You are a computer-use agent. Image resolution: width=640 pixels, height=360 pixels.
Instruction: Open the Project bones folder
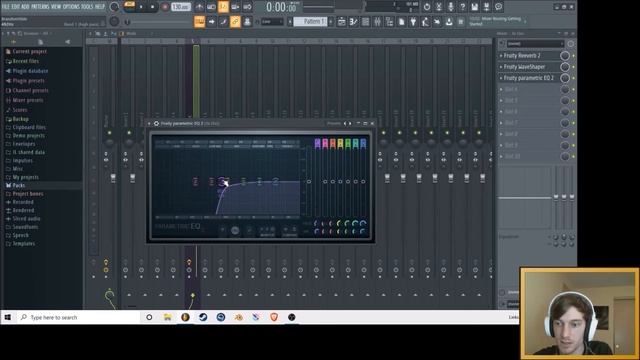pyautogui.click(x=24, y=194)
